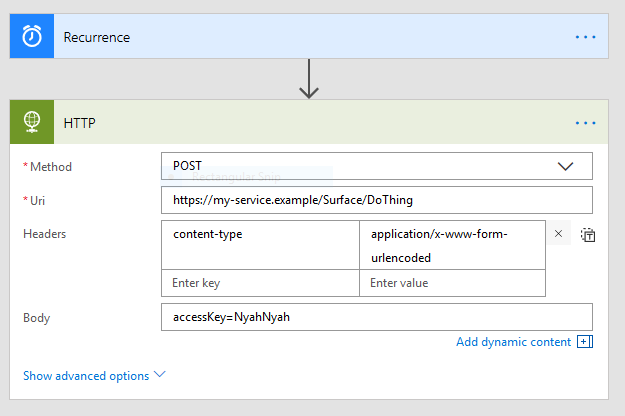This screenshot has height=416, width=625.
Task: Edit the content-type header key field
Action: (260, 245)
